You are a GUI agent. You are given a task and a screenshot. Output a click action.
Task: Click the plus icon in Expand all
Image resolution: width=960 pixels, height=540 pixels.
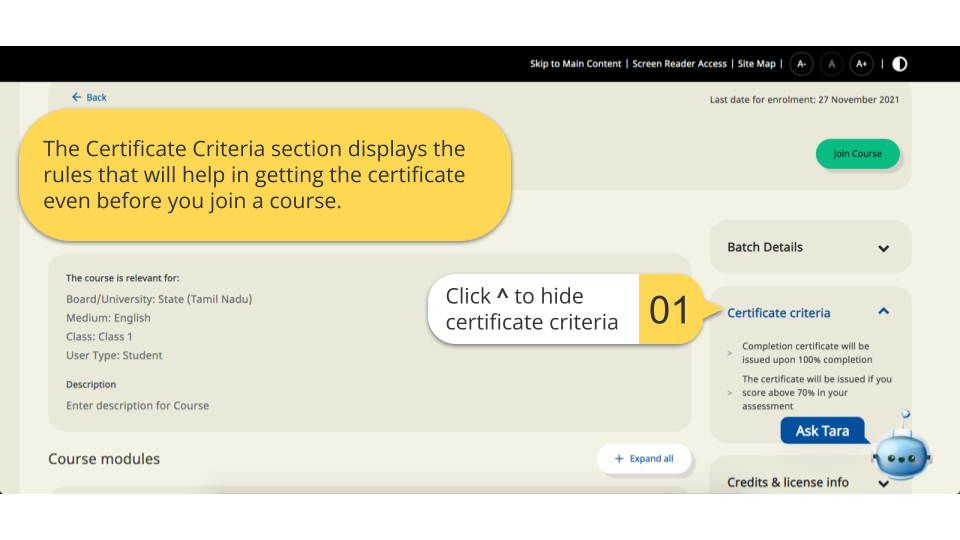[619, 459]
